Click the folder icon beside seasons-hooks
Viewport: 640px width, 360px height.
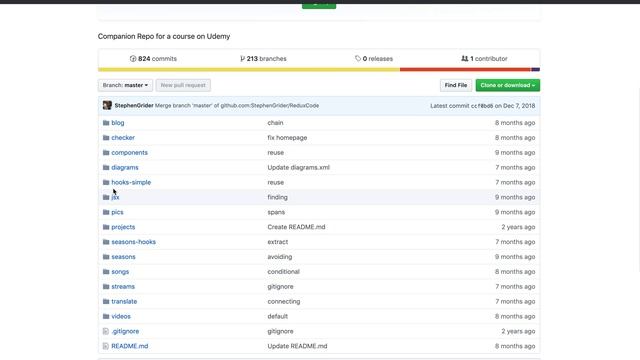click(106, 242)
